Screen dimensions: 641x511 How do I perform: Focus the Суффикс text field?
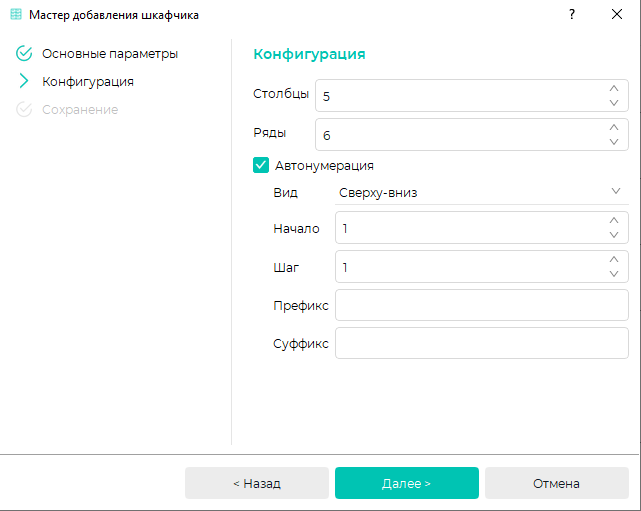click(482, 343)
